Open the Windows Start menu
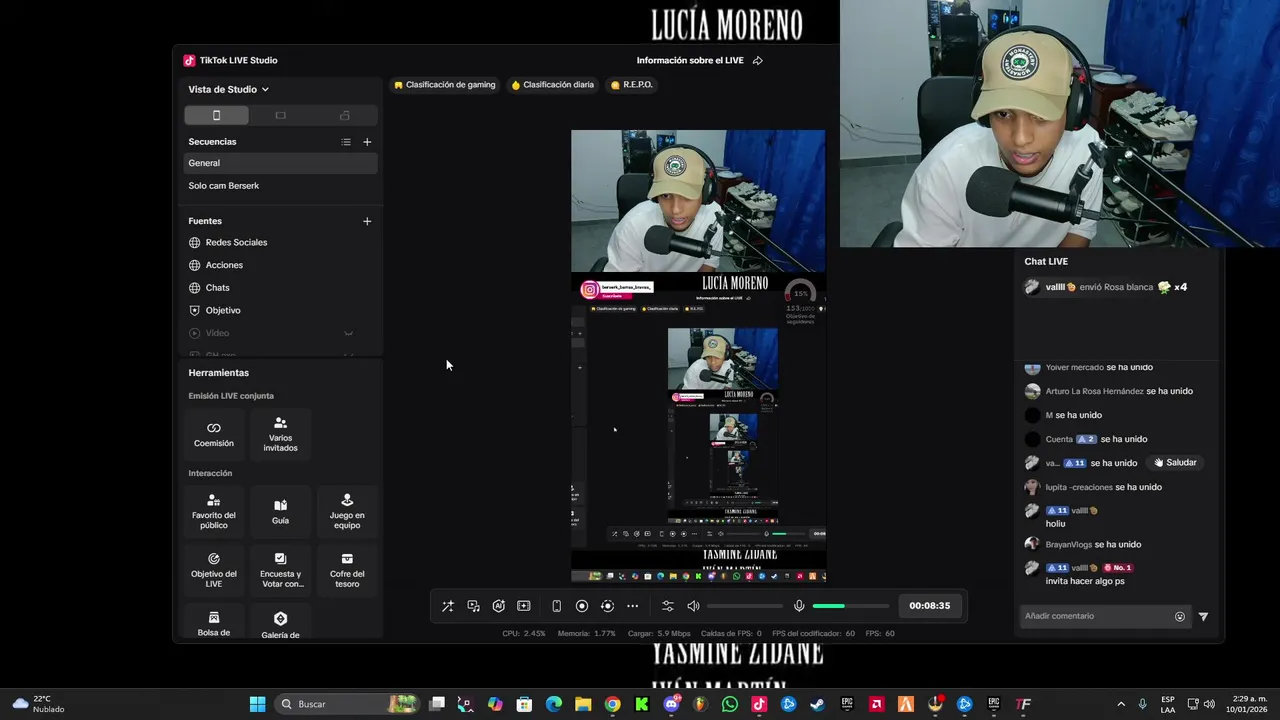1280x720 pixels. click(x=257, y=704)
